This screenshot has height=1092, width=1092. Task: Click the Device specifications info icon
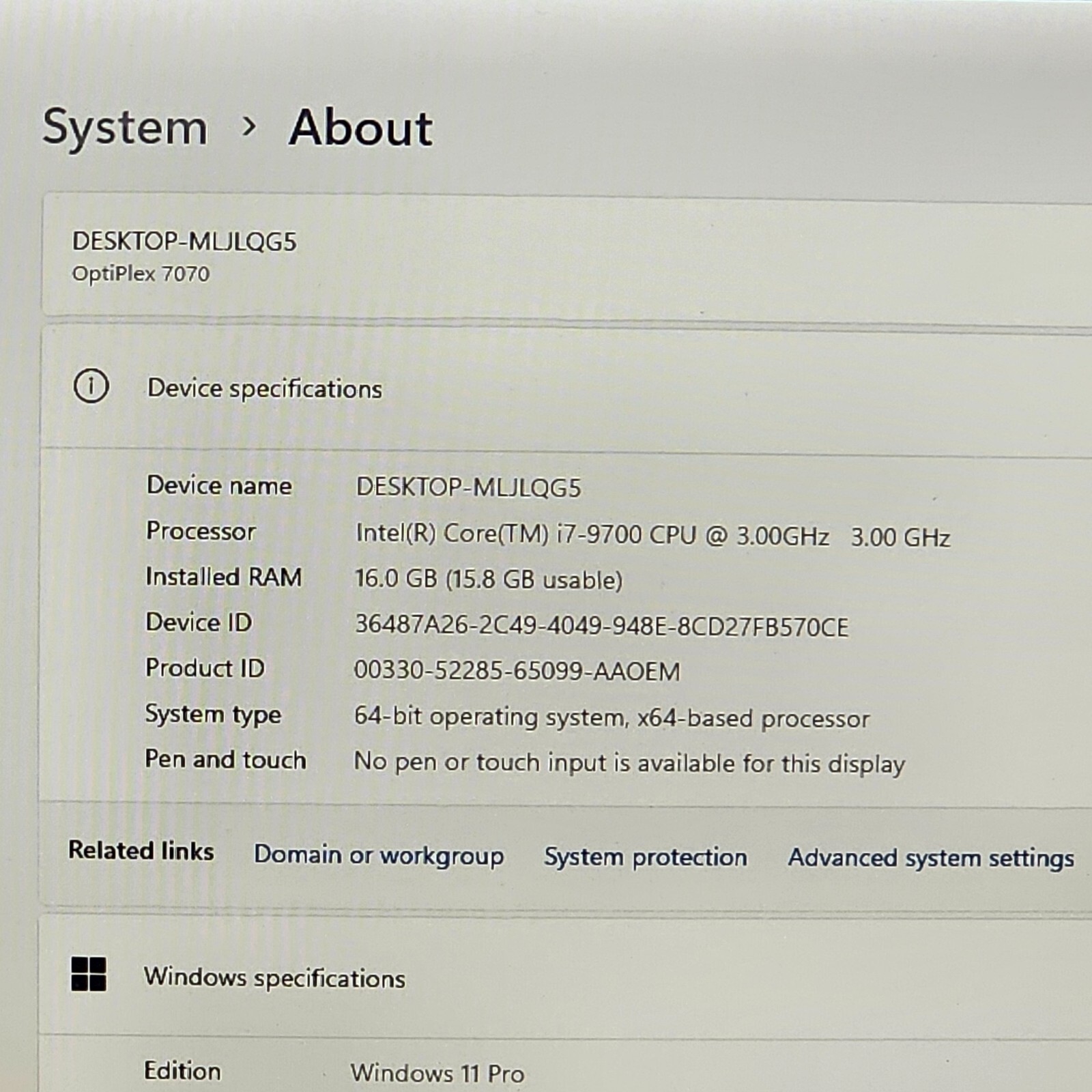(x=91, y=386)
